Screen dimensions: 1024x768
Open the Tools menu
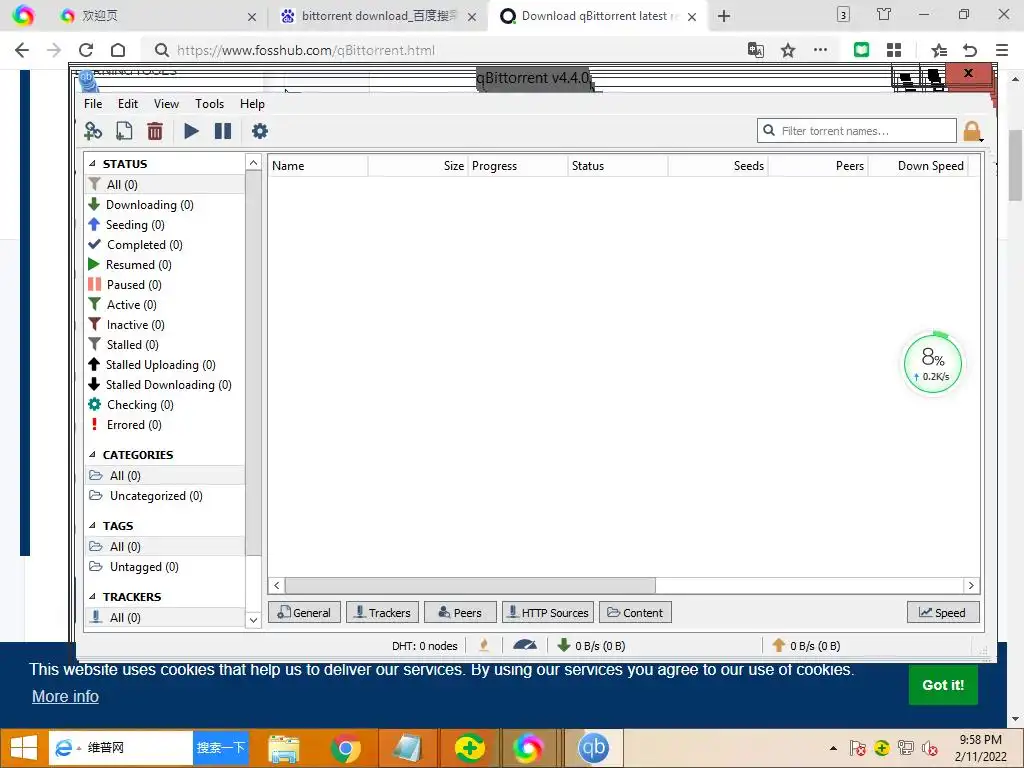tap(210, 104)
